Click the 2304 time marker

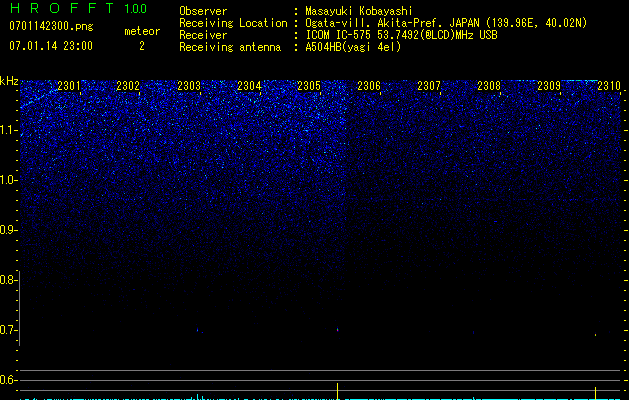[x=249, y=86]
